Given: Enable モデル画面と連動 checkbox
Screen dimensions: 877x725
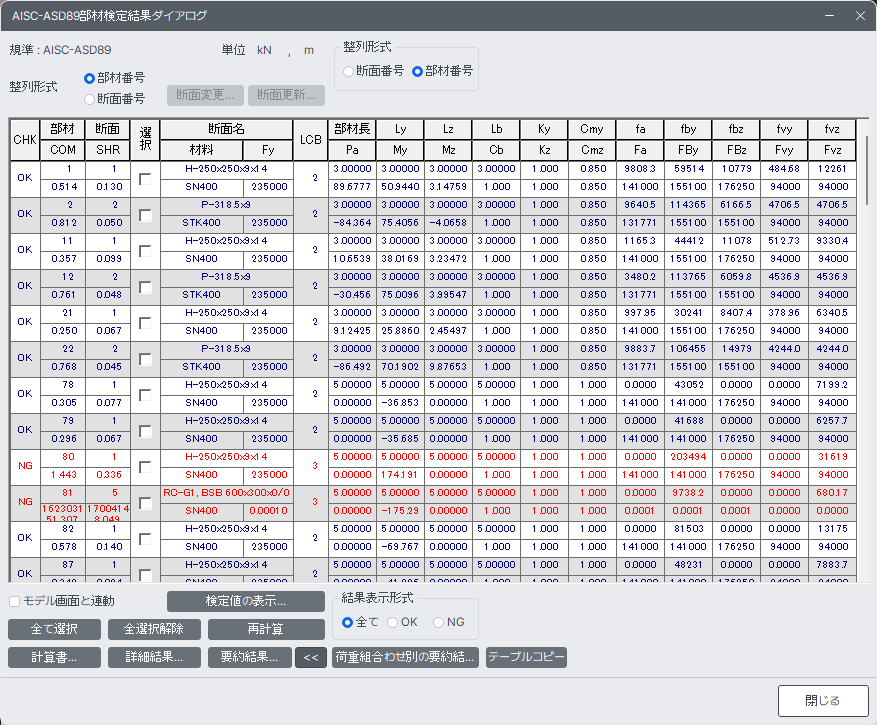Looking at the screenshot, I should tap(15, 601).
